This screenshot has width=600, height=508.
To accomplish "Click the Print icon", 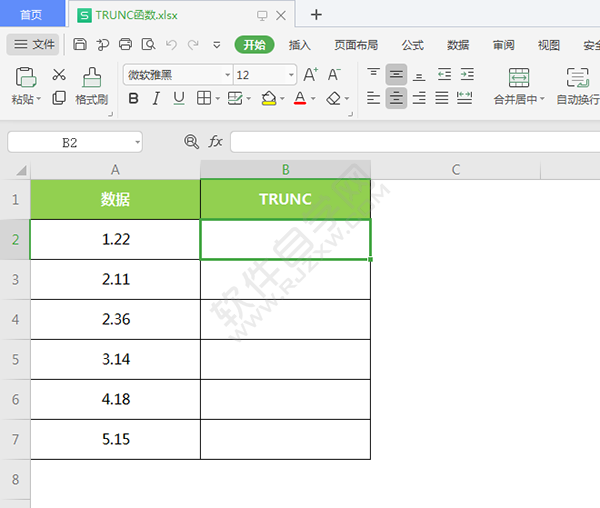I will pyautogui.click(x=125, y=44).
